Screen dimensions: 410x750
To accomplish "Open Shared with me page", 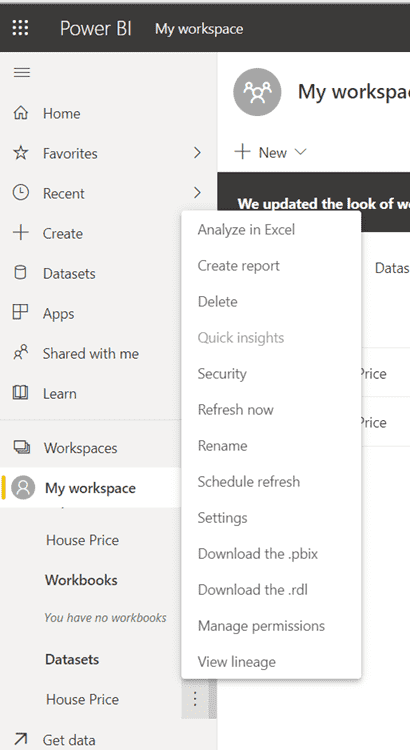I will pos(91,353).
